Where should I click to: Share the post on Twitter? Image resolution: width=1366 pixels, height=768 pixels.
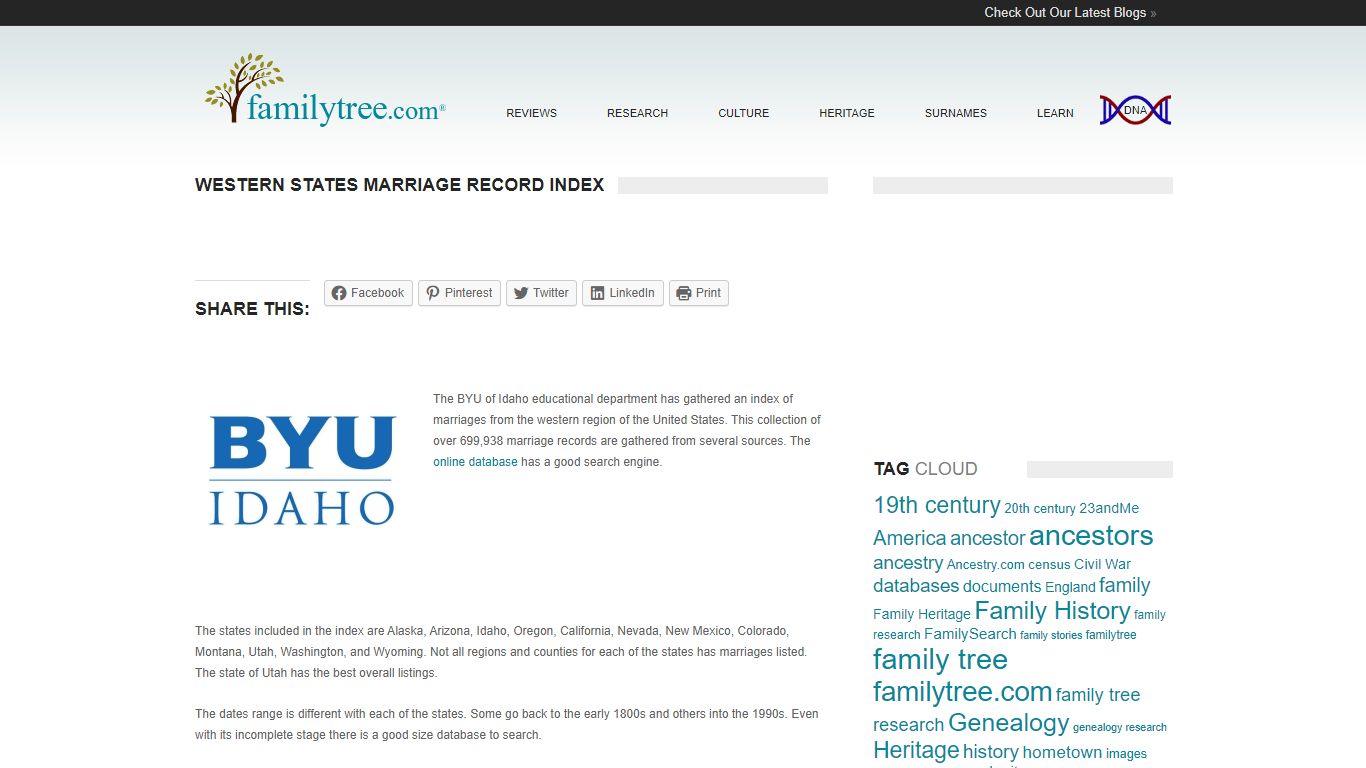(x=541, y=293)
